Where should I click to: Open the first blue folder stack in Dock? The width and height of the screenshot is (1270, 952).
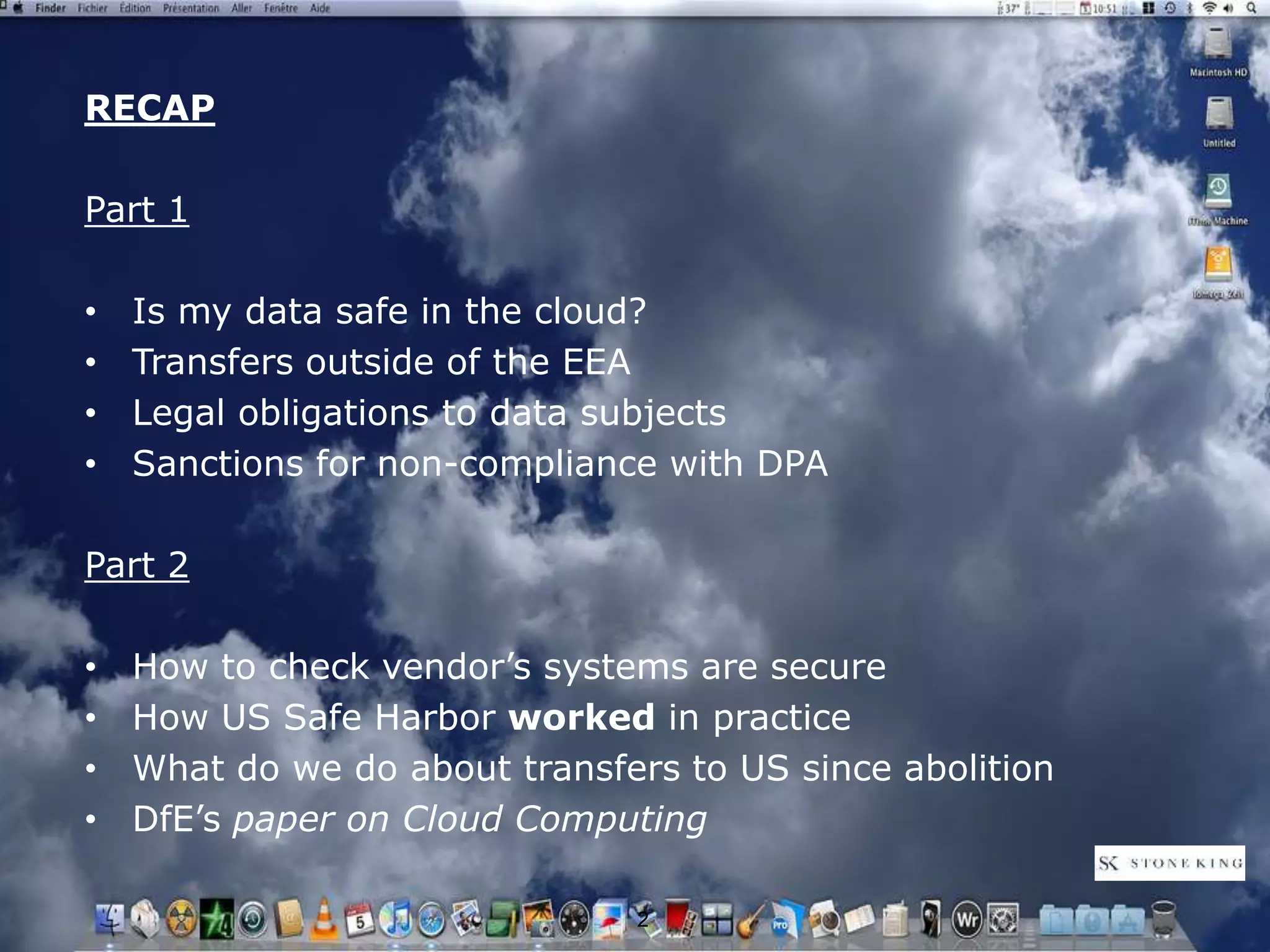(1055, 919)
